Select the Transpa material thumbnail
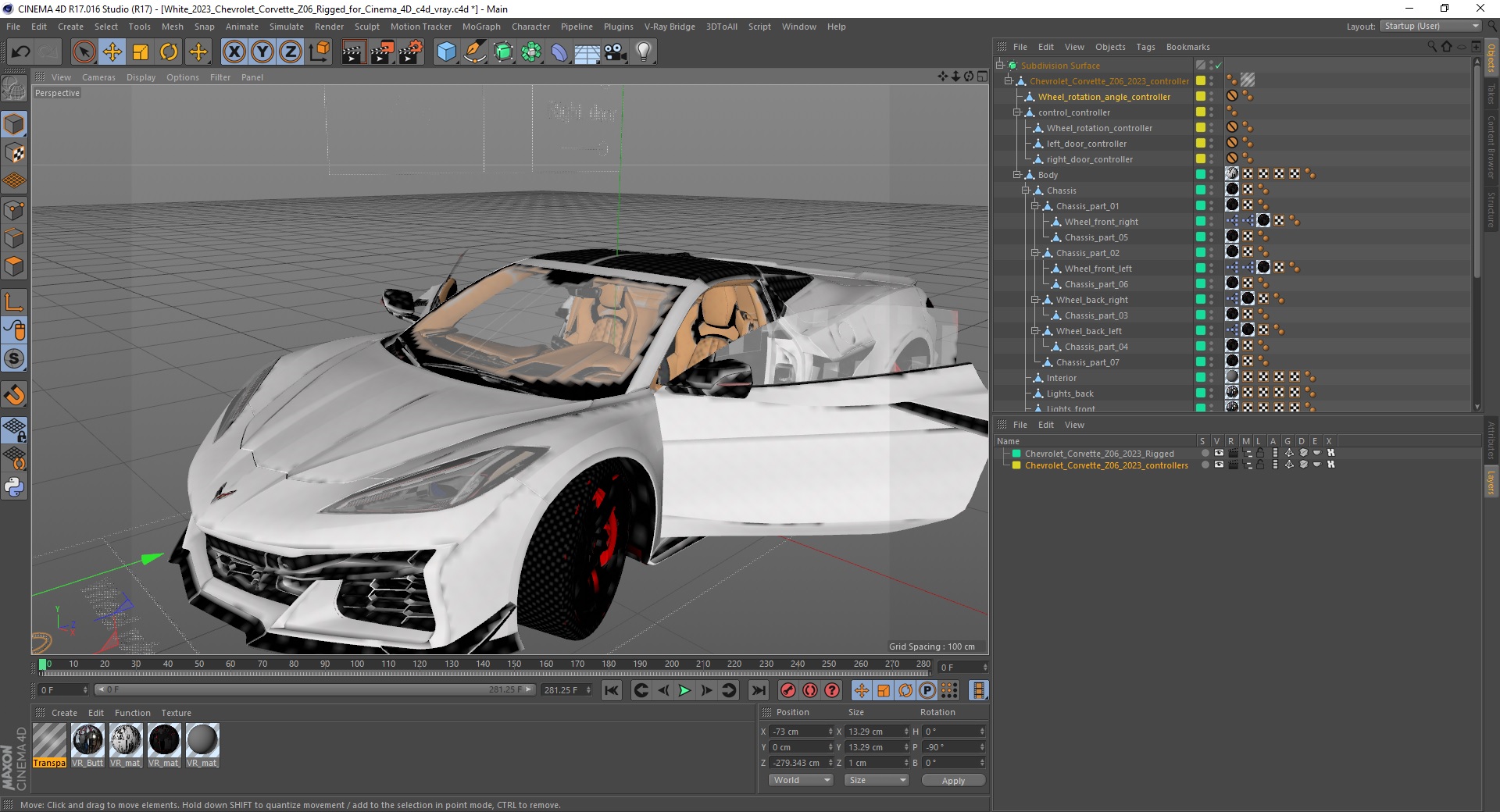The width and height of the screenshot is (1500, 812). [49, 745]
